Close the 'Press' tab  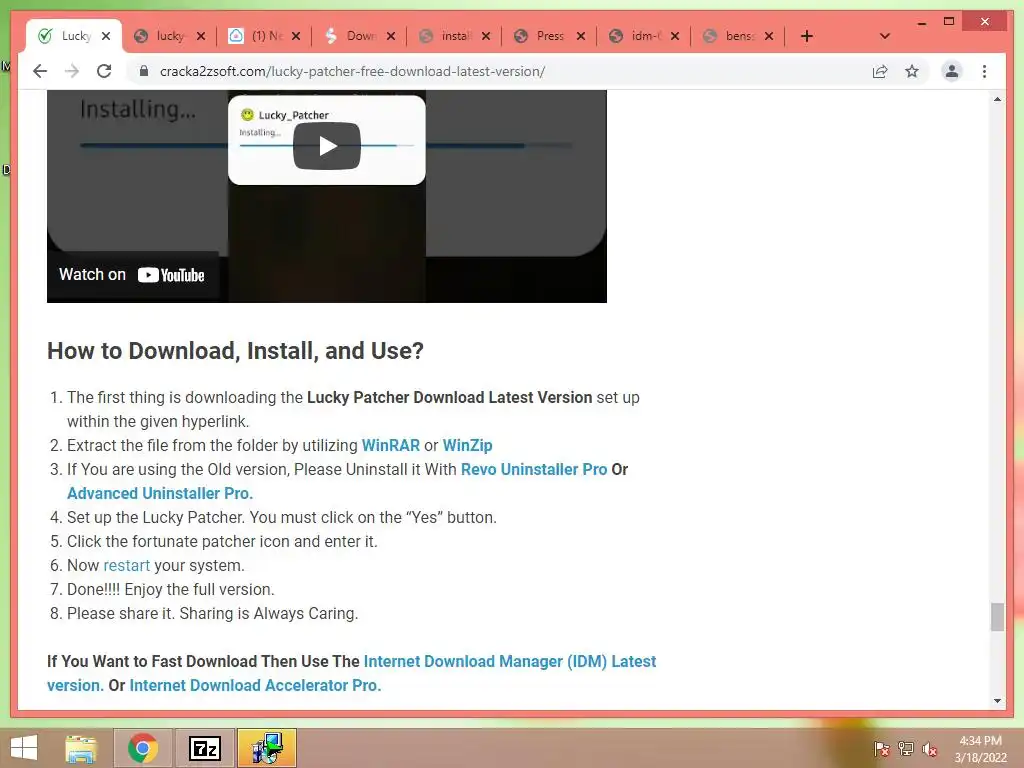pyautogui.click(x=581, y=36)
